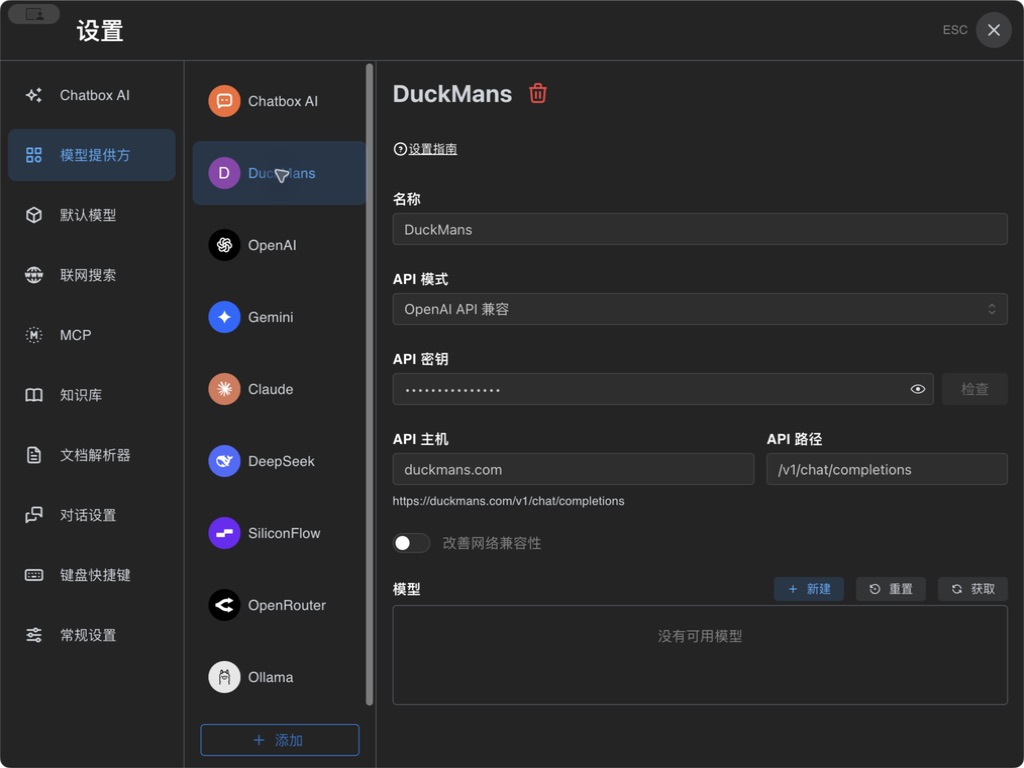This screenshot has width=1024, height=768.
Task: Click the API 模式 dropdown chevron arrows
Action: tap(991, 309)
